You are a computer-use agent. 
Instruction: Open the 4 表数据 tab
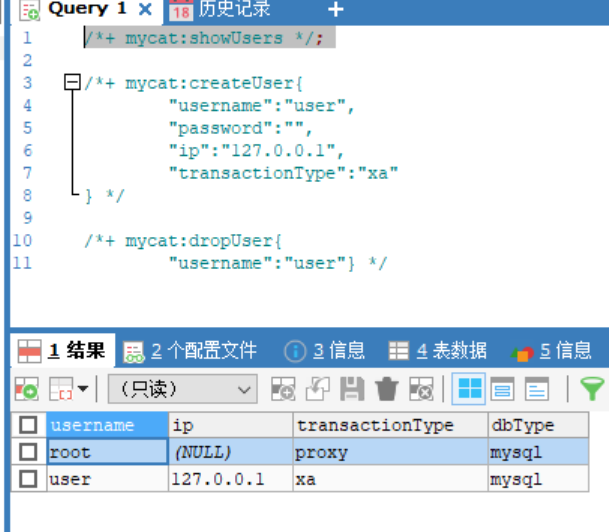(x=437, y=351)
